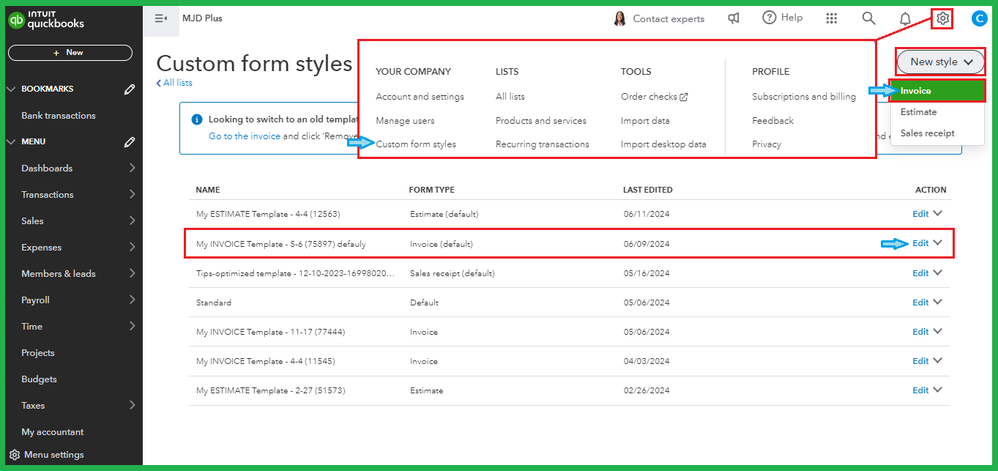Expand the Expenses menu chevron
The width and height of the screenshot is (998, 471).
click(x=132, y=247)
